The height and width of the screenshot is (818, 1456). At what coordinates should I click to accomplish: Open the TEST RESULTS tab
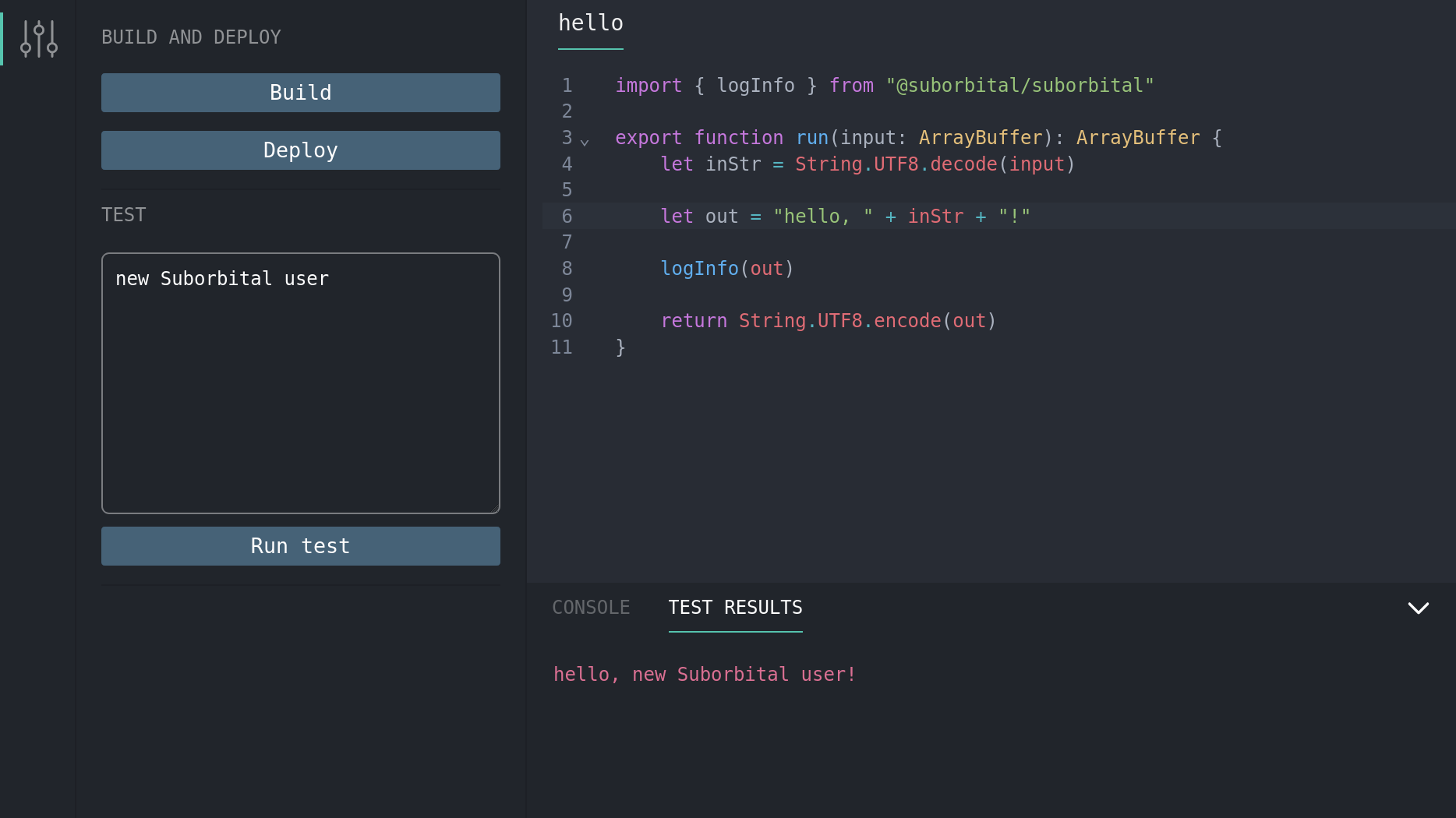734,607
